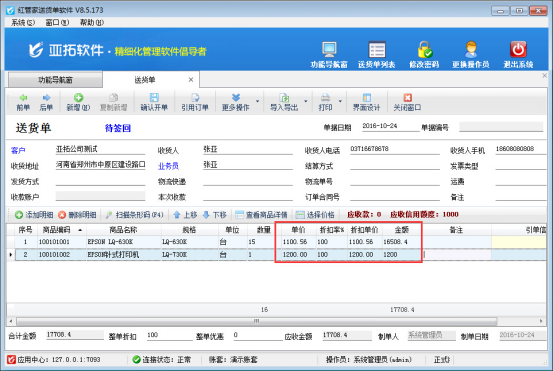Switch to the 功能导航窗 tab
Image resolution: width=553 pixels, height=371 pixels.
55,80
